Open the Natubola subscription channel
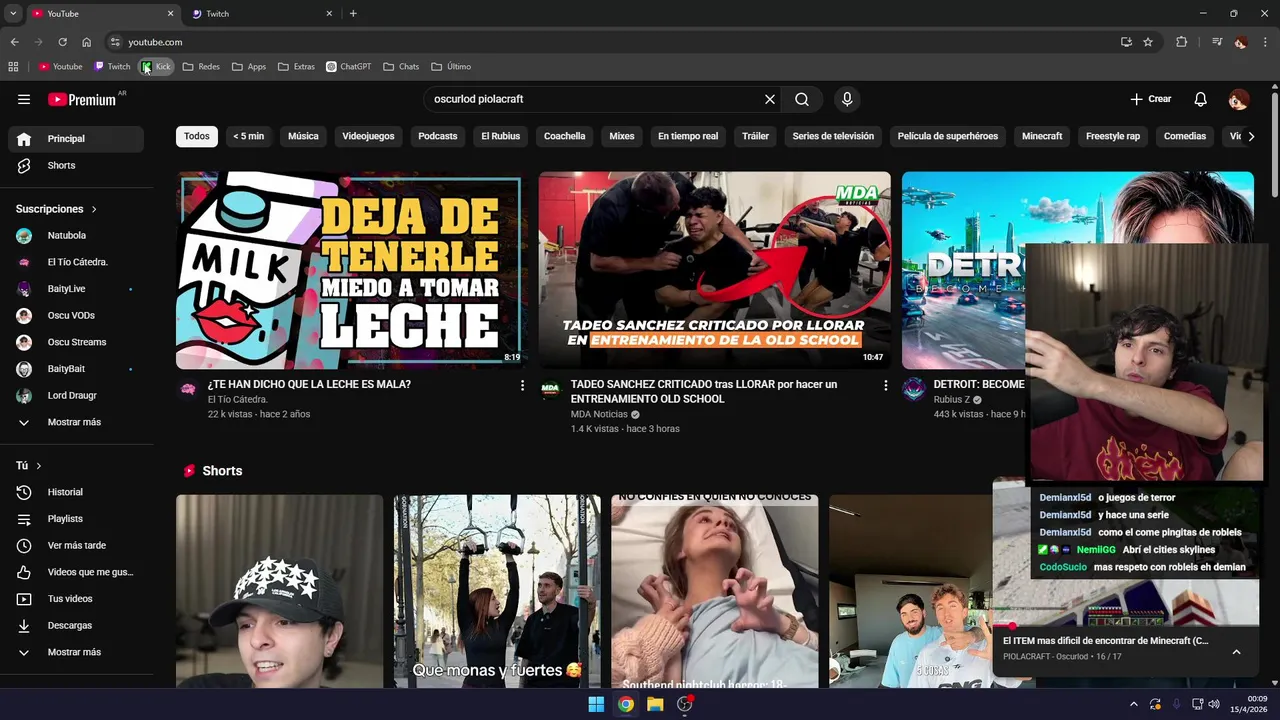This screenshot has height=720, width=1280. [75, 236]
